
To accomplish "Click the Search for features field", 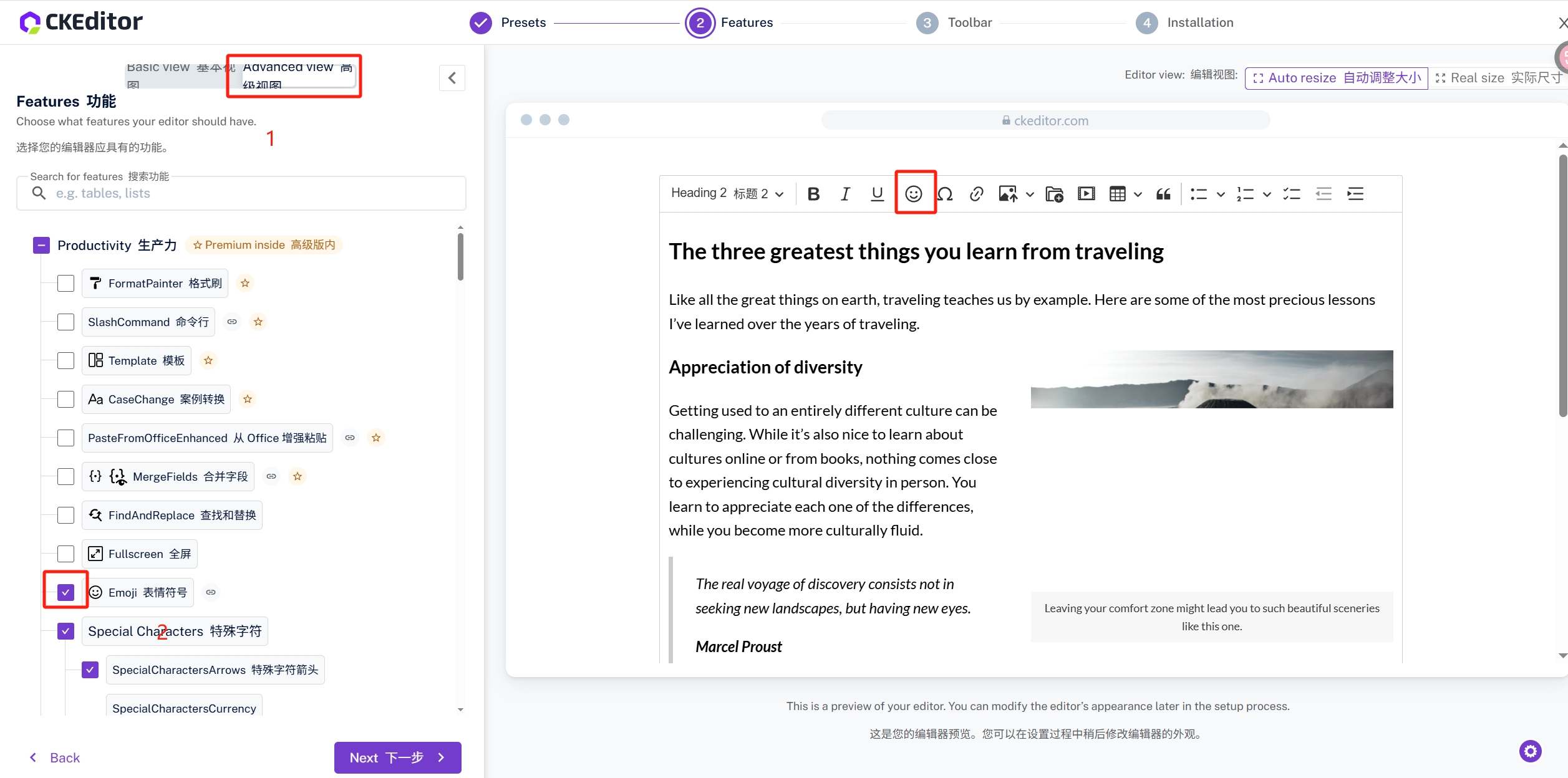I will (249, 193).
